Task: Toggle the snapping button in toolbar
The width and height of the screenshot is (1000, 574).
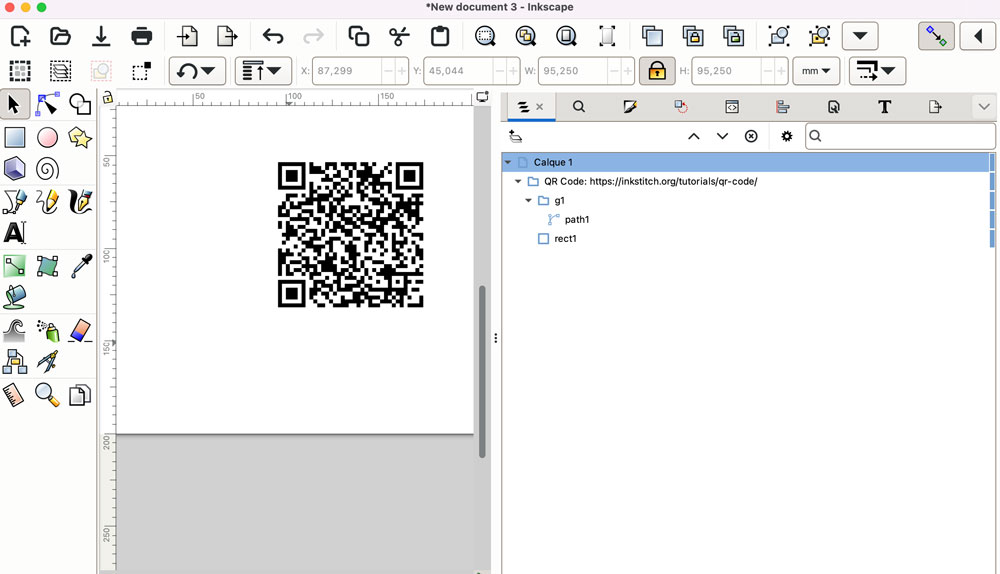Action: [936, 37]
